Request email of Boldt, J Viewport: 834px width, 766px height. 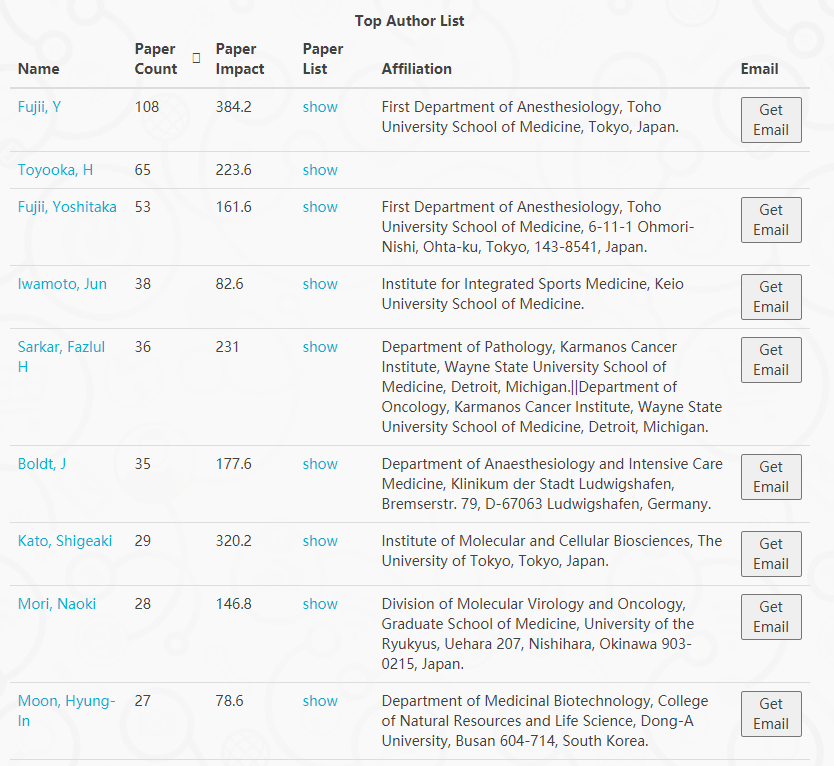coord(770,477)
